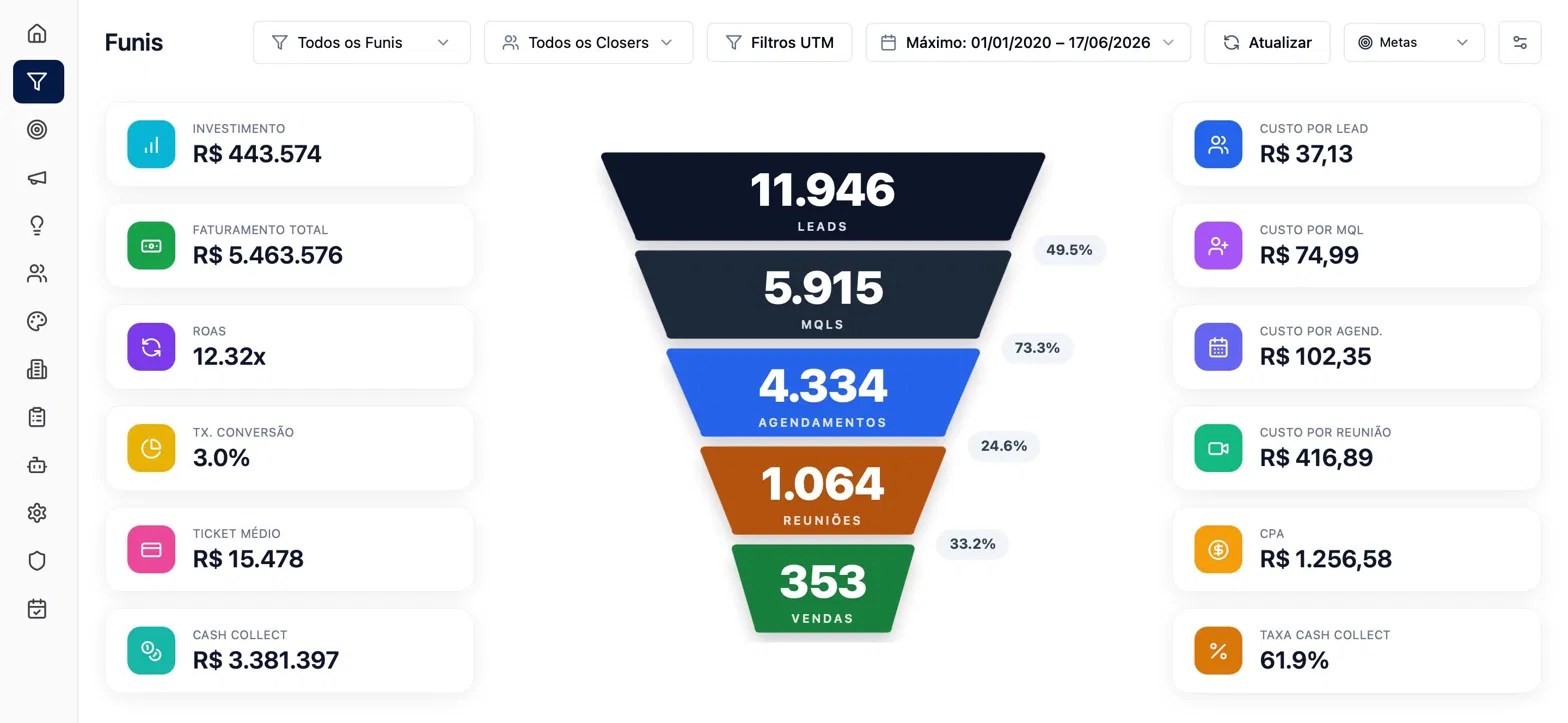Open the lightbulb insights sidebar icon
1568x723 pixels.
[37, 225]
